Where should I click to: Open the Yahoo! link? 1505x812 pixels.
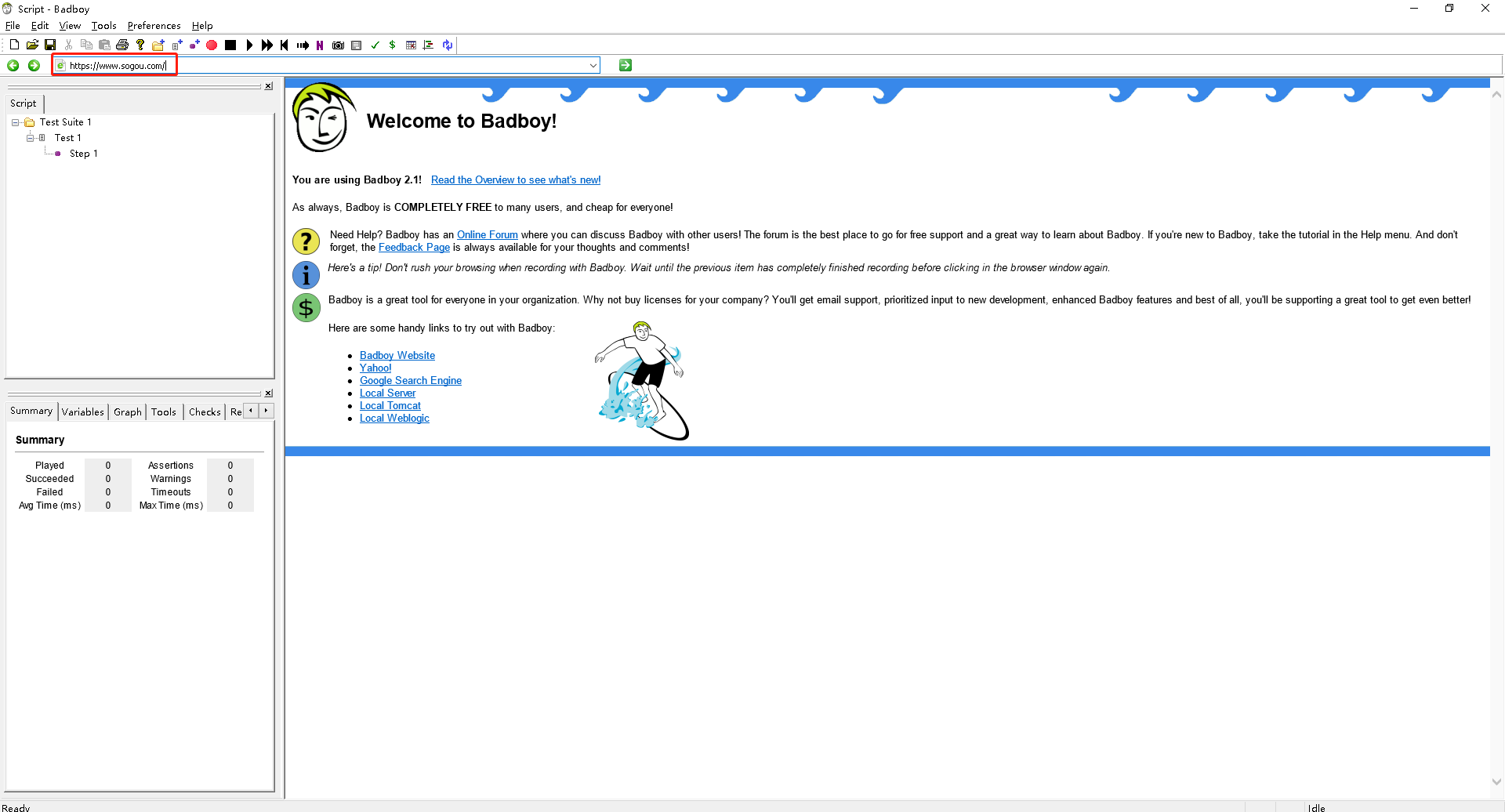point(375,368)
